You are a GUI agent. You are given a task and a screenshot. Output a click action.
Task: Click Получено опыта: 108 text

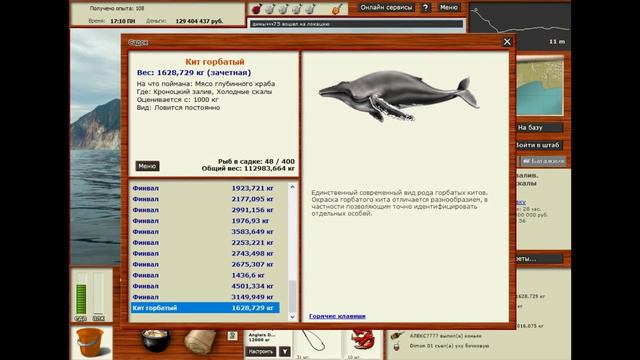(x=117, y=8)
